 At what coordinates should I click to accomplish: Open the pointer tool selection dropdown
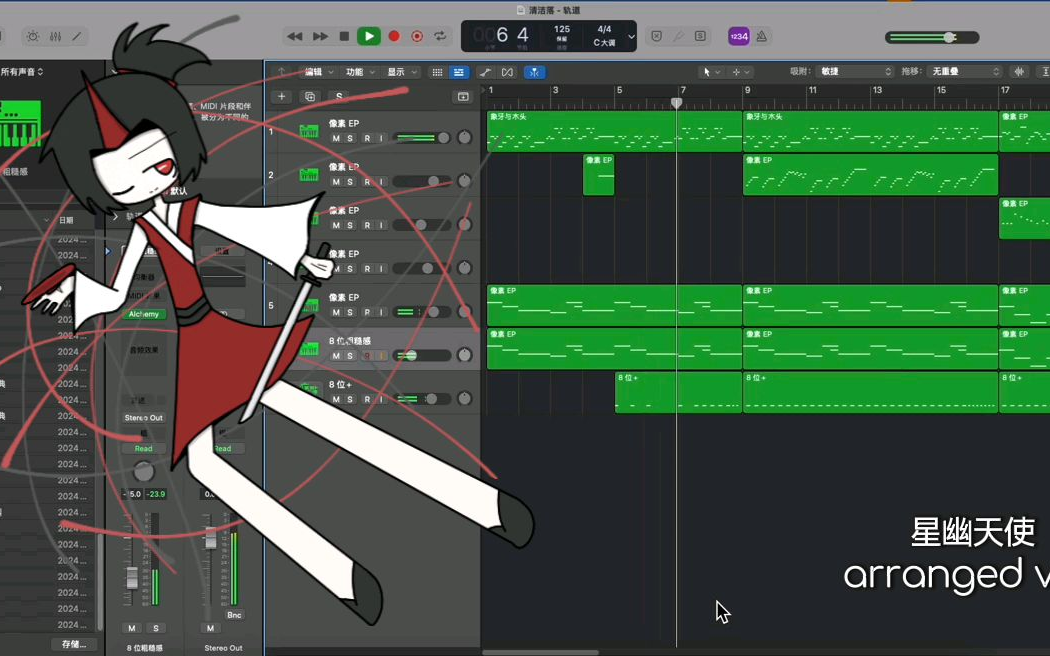[709, 72]
